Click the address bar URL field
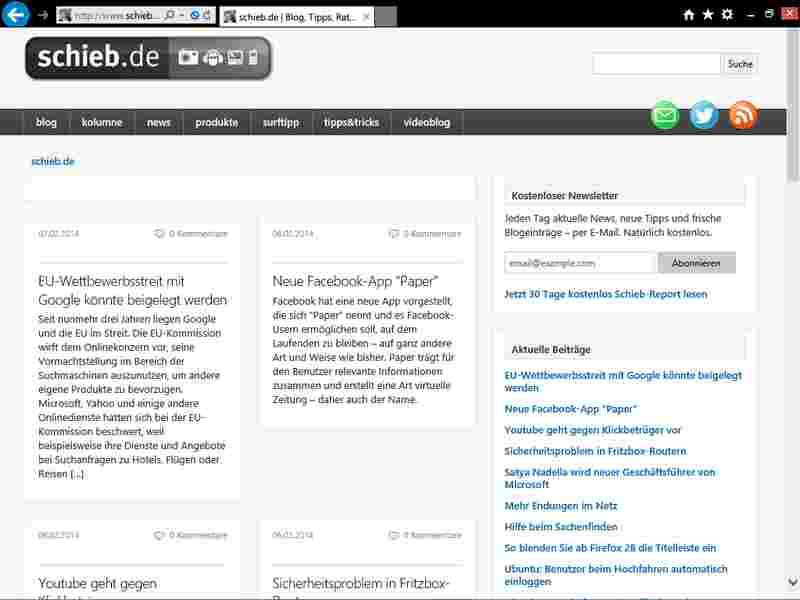The height and width of the screenshot is (600, 800). [117, 16]
